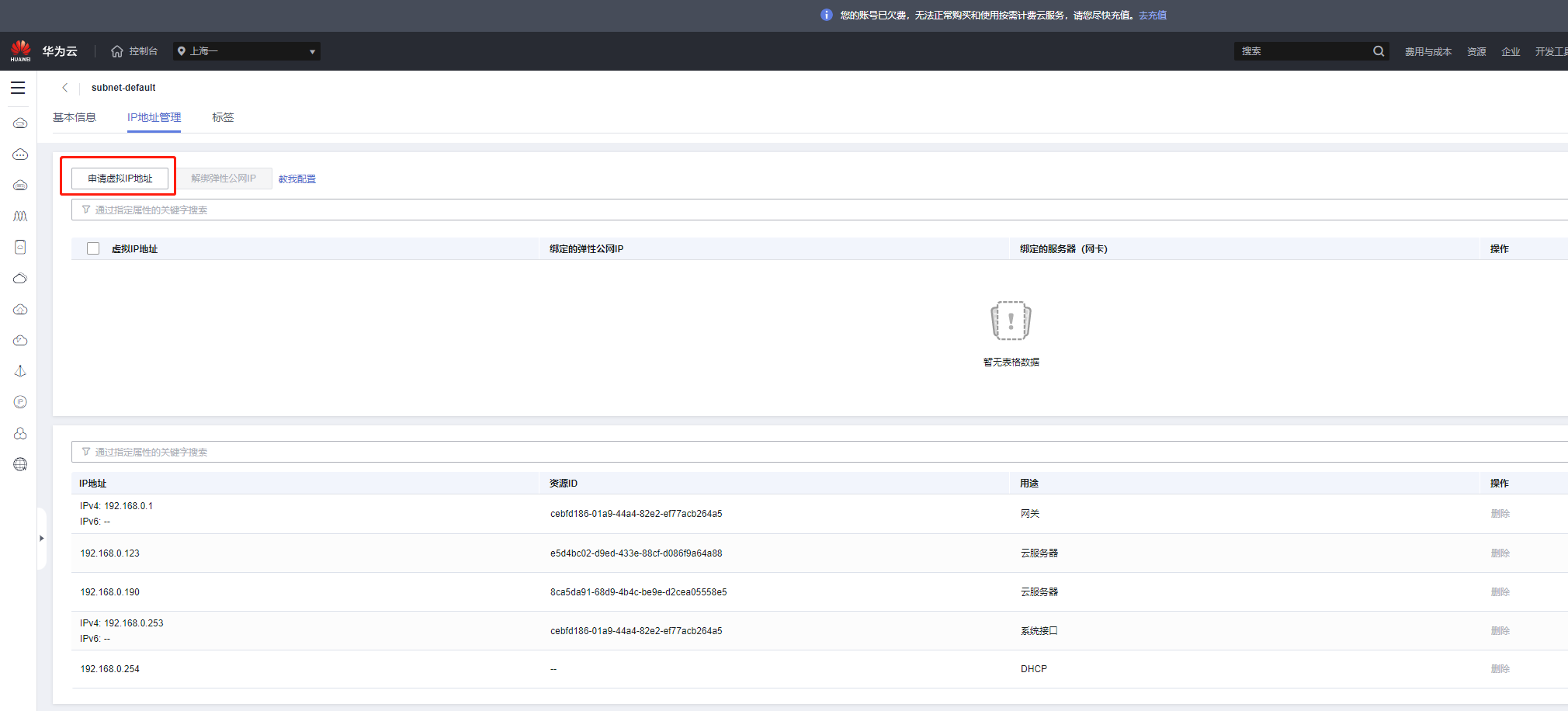
Task: Click the location pin icon beside 上海一
Action: [x=182, y=51]
